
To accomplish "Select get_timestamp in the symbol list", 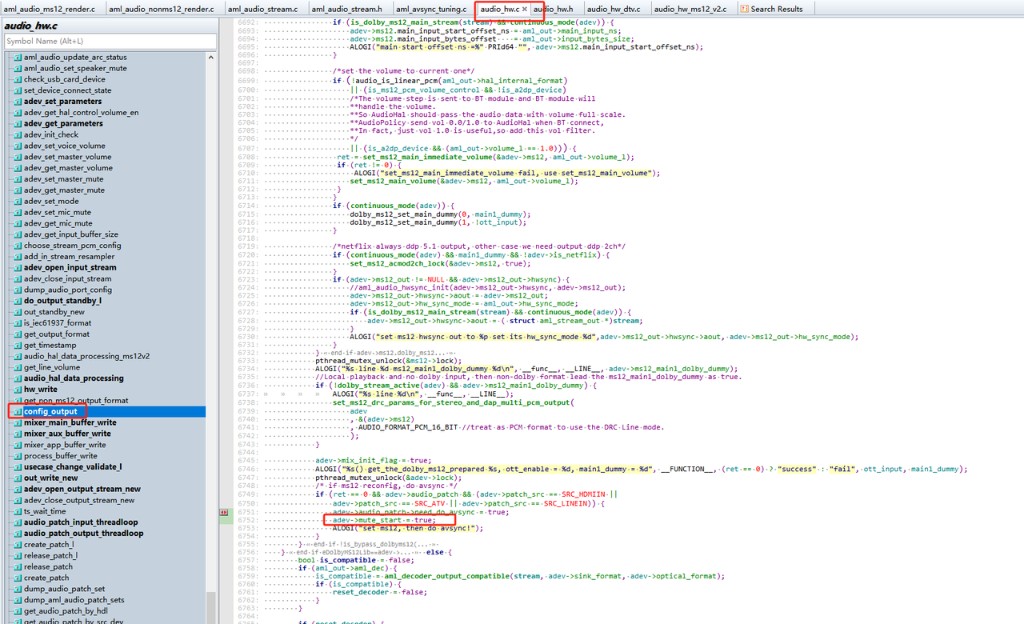I will tap(50, 346).
